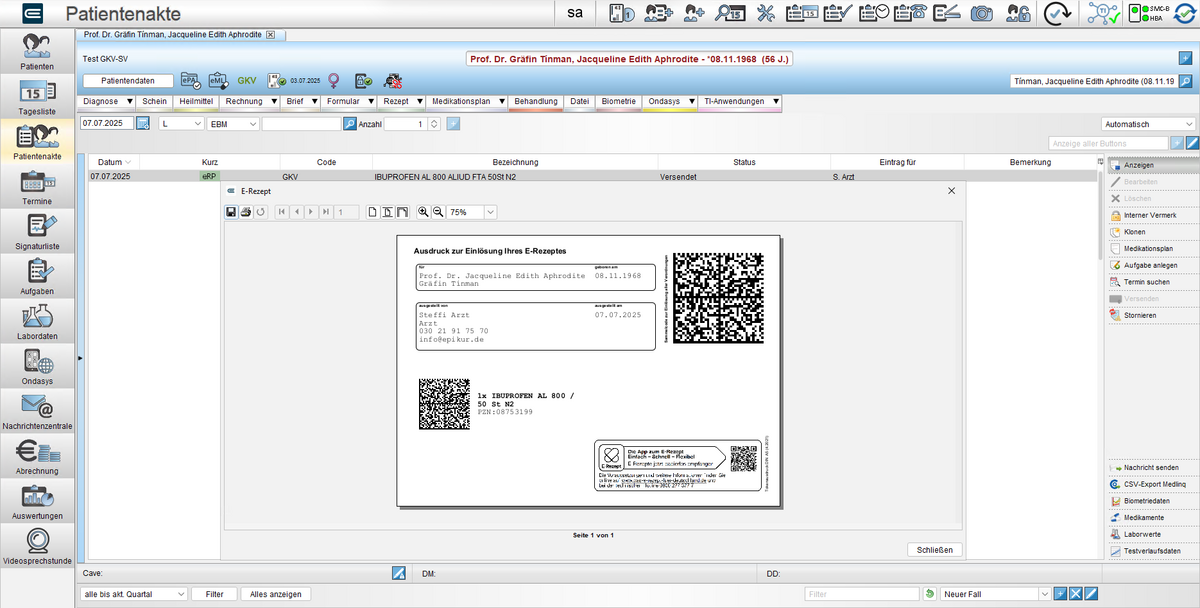
Task: Close the patient tab for Tinman
Action: 270,35
